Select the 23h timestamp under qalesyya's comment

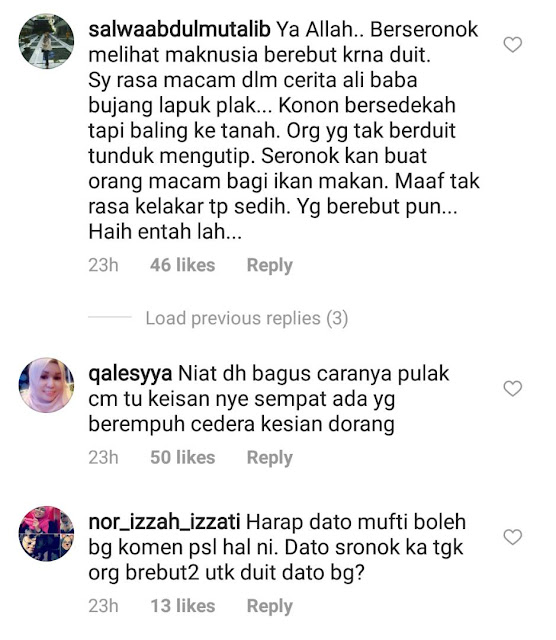pyautogui.click(x=103, y=457)
